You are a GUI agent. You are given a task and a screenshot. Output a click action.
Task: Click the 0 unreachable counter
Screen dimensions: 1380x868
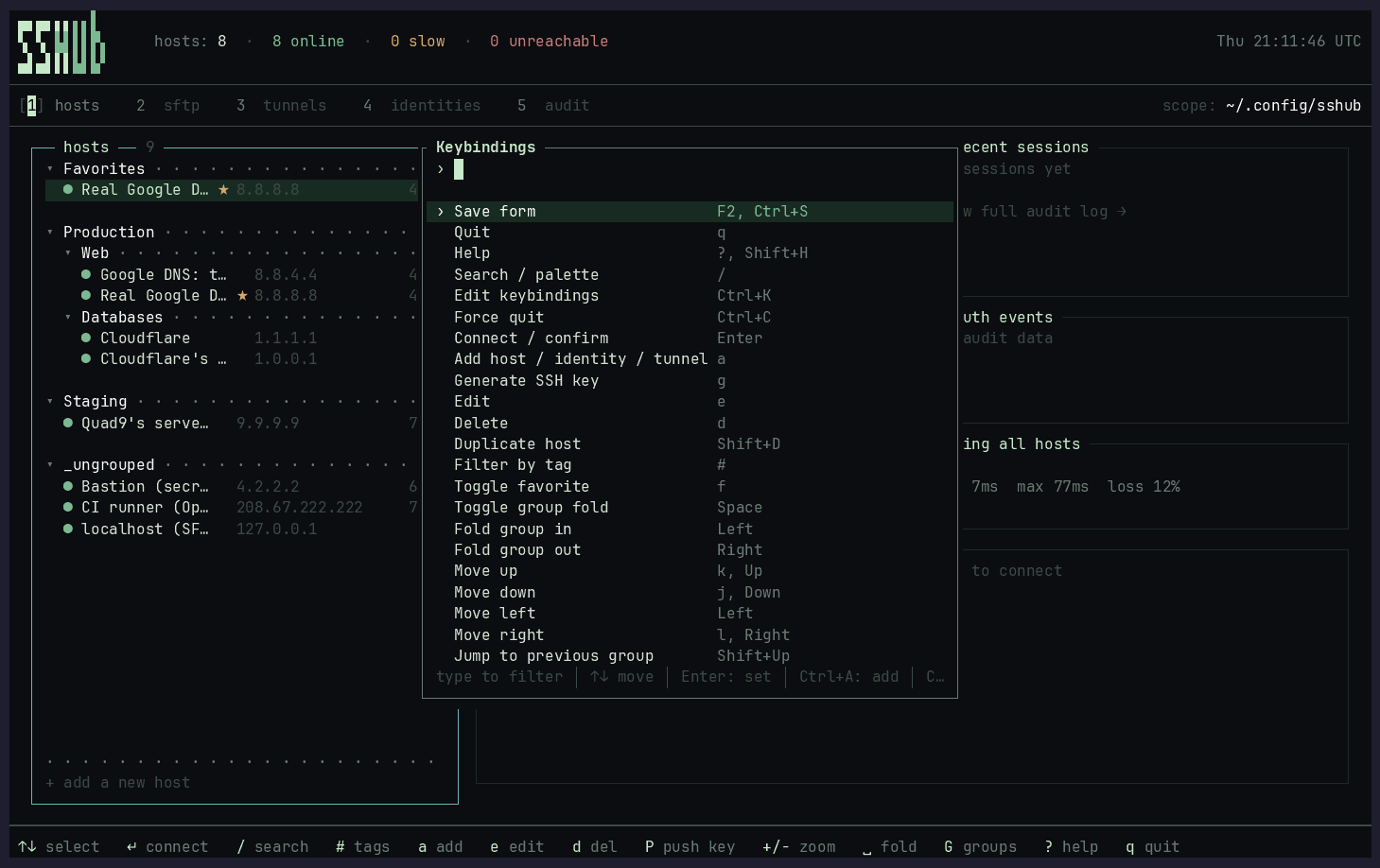click(550, 42)
